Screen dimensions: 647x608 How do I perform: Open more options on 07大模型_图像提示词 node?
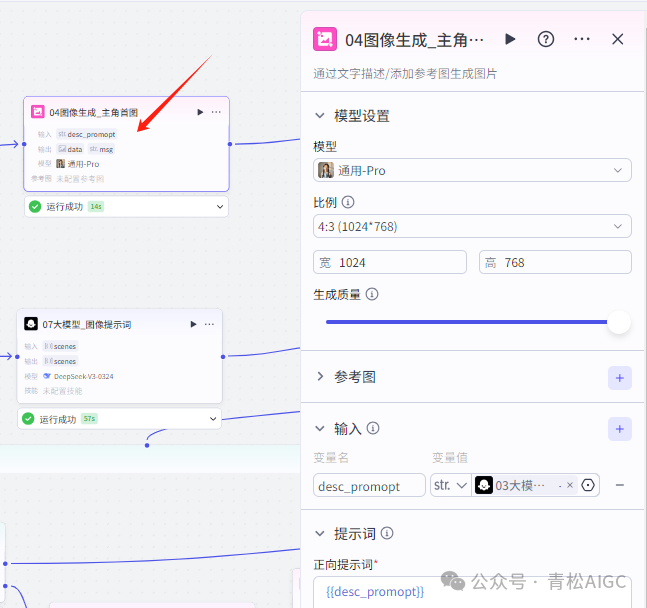(x=209, y=324)
